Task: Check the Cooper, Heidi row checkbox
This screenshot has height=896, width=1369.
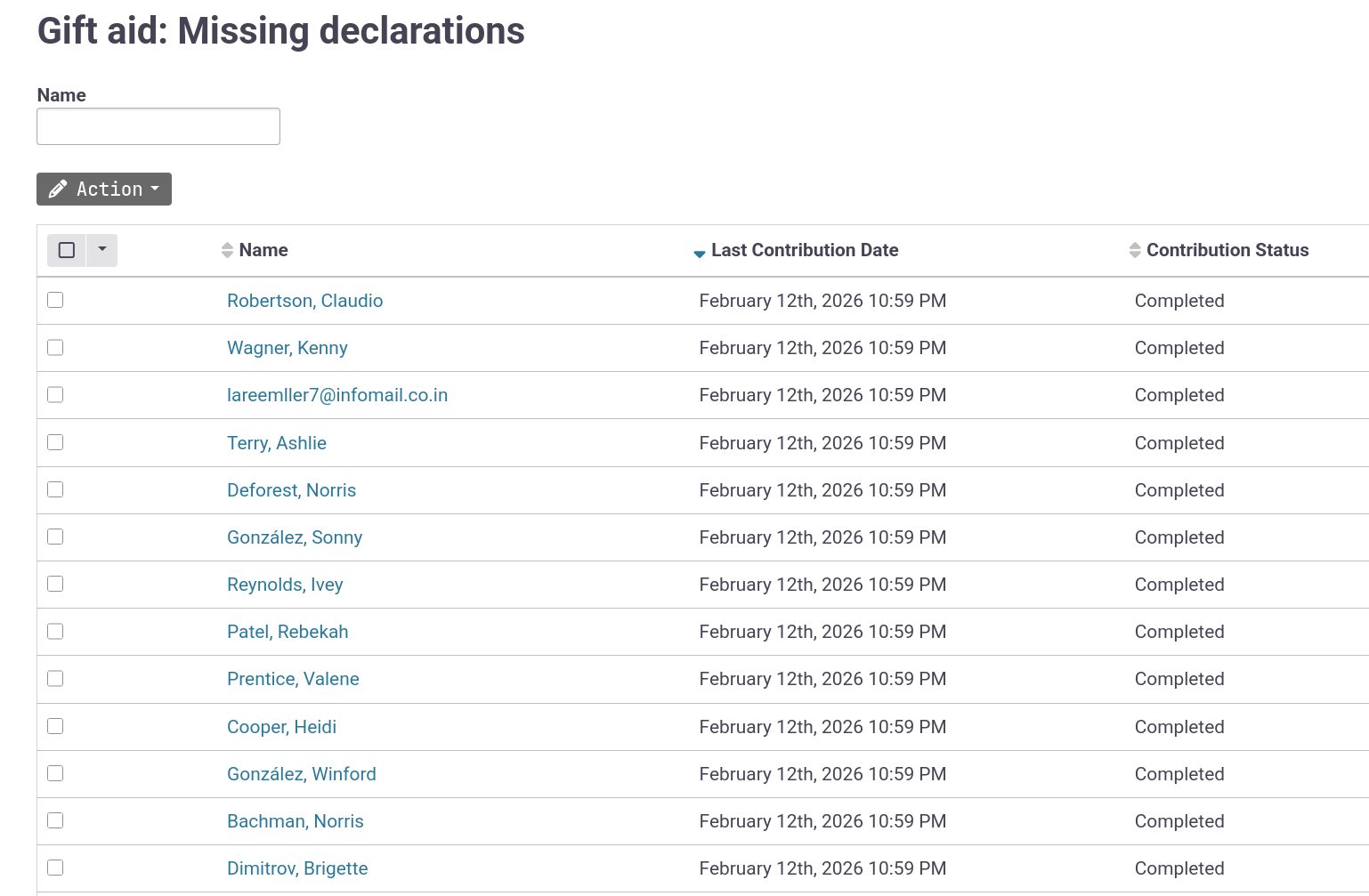Action: tap(55, 726)
